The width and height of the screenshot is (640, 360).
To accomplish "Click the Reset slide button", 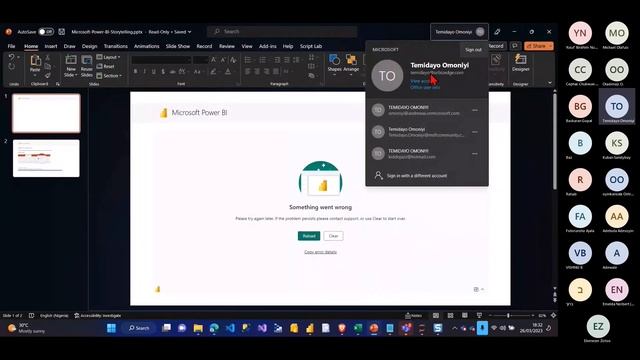I will tap(106, 67).
